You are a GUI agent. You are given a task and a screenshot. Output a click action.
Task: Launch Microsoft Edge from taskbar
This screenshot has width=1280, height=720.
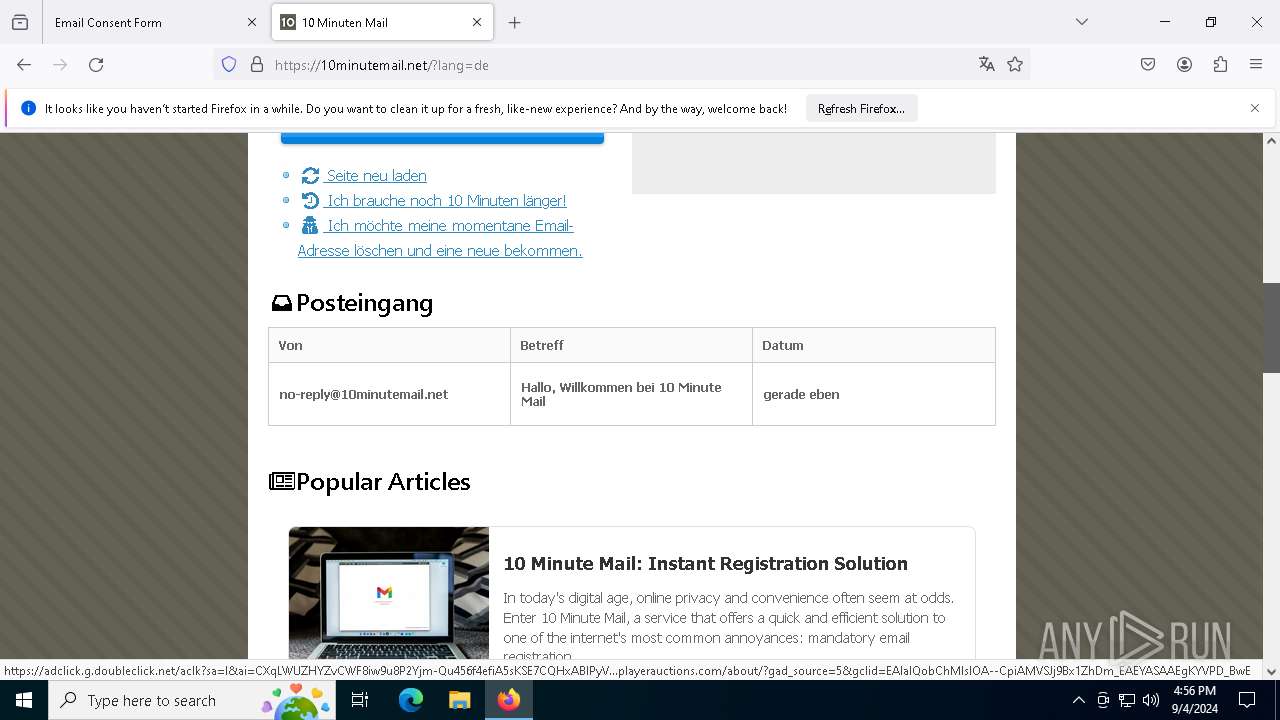click(411, 700)
